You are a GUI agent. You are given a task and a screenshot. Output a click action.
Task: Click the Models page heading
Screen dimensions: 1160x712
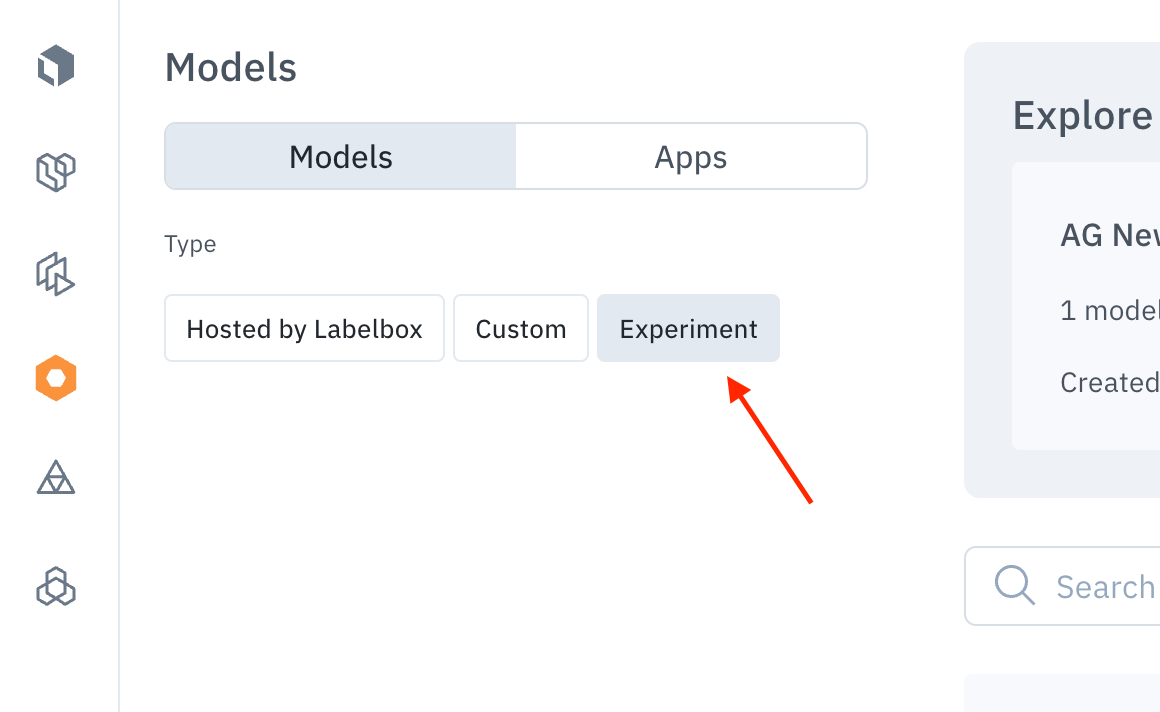tap(231, 67)
